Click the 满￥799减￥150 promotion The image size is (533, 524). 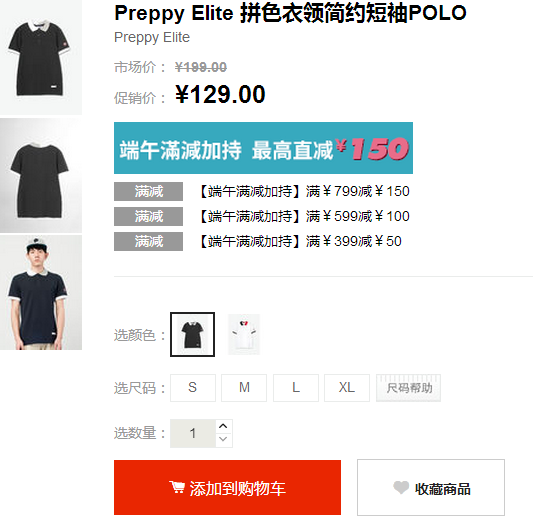[304, 191]
